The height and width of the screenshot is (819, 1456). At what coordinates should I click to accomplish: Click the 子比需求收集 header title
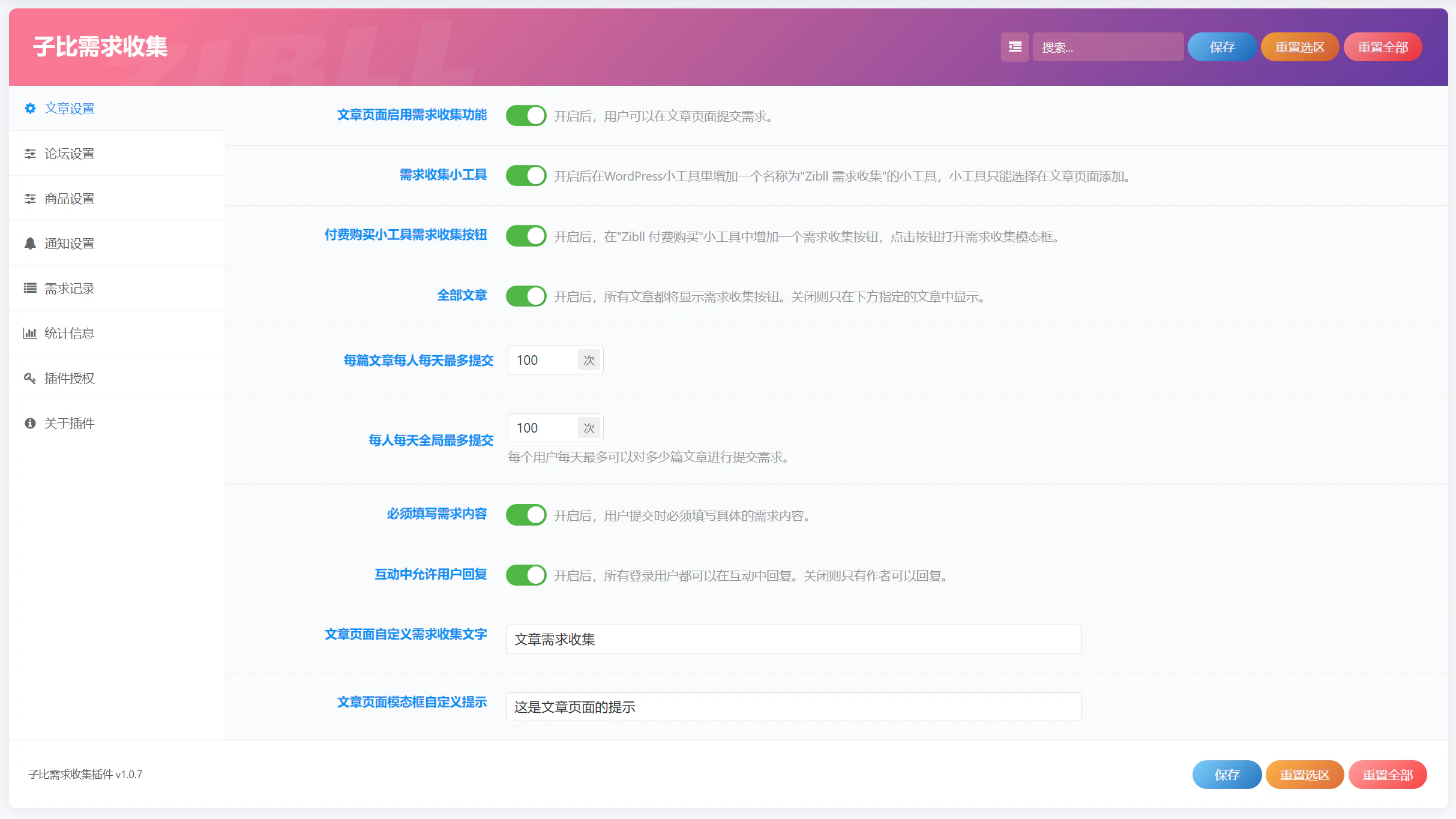pyautogui.click(x=100, y=47)
